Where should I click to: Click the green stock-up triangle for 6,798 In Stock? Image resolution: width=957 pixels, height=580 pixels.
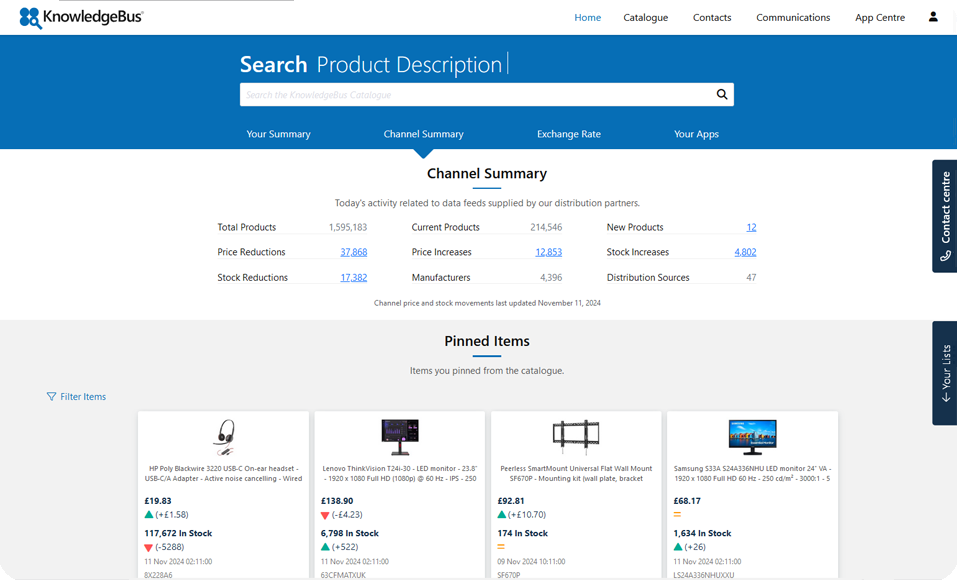[325, 547]
